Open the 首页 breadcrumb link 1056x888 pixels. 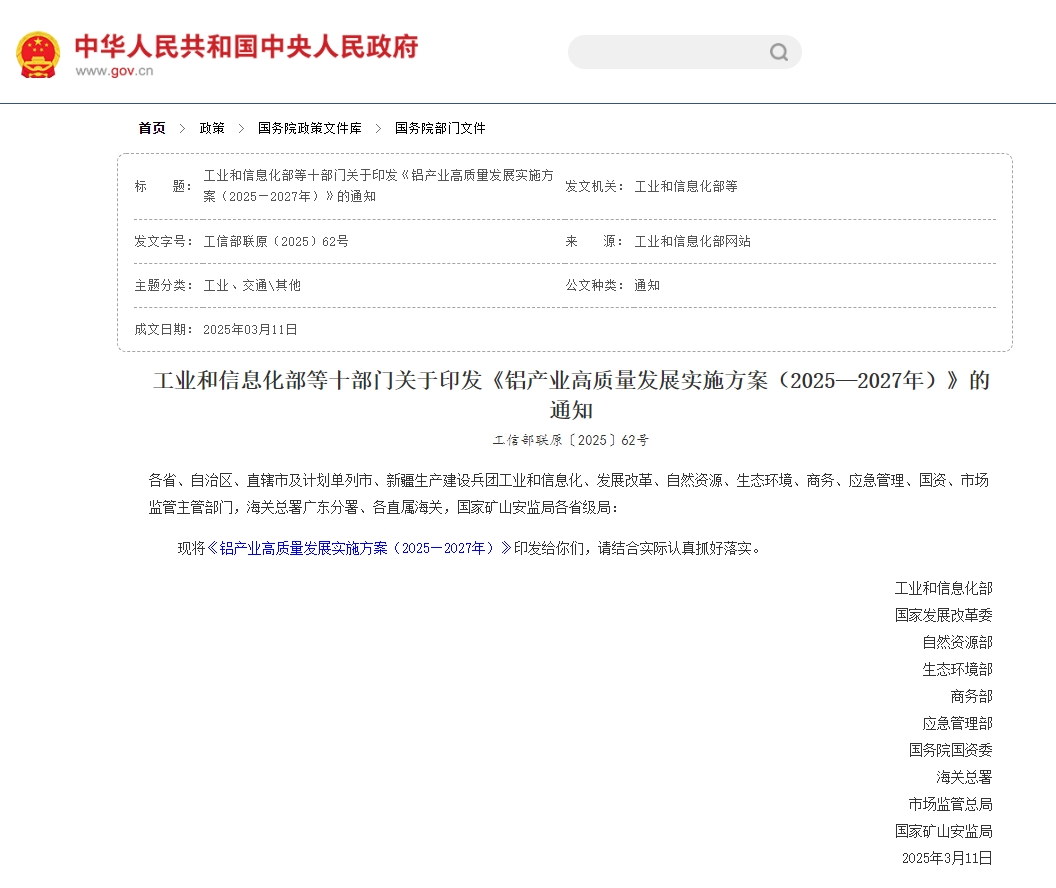(x=150, y=128)
